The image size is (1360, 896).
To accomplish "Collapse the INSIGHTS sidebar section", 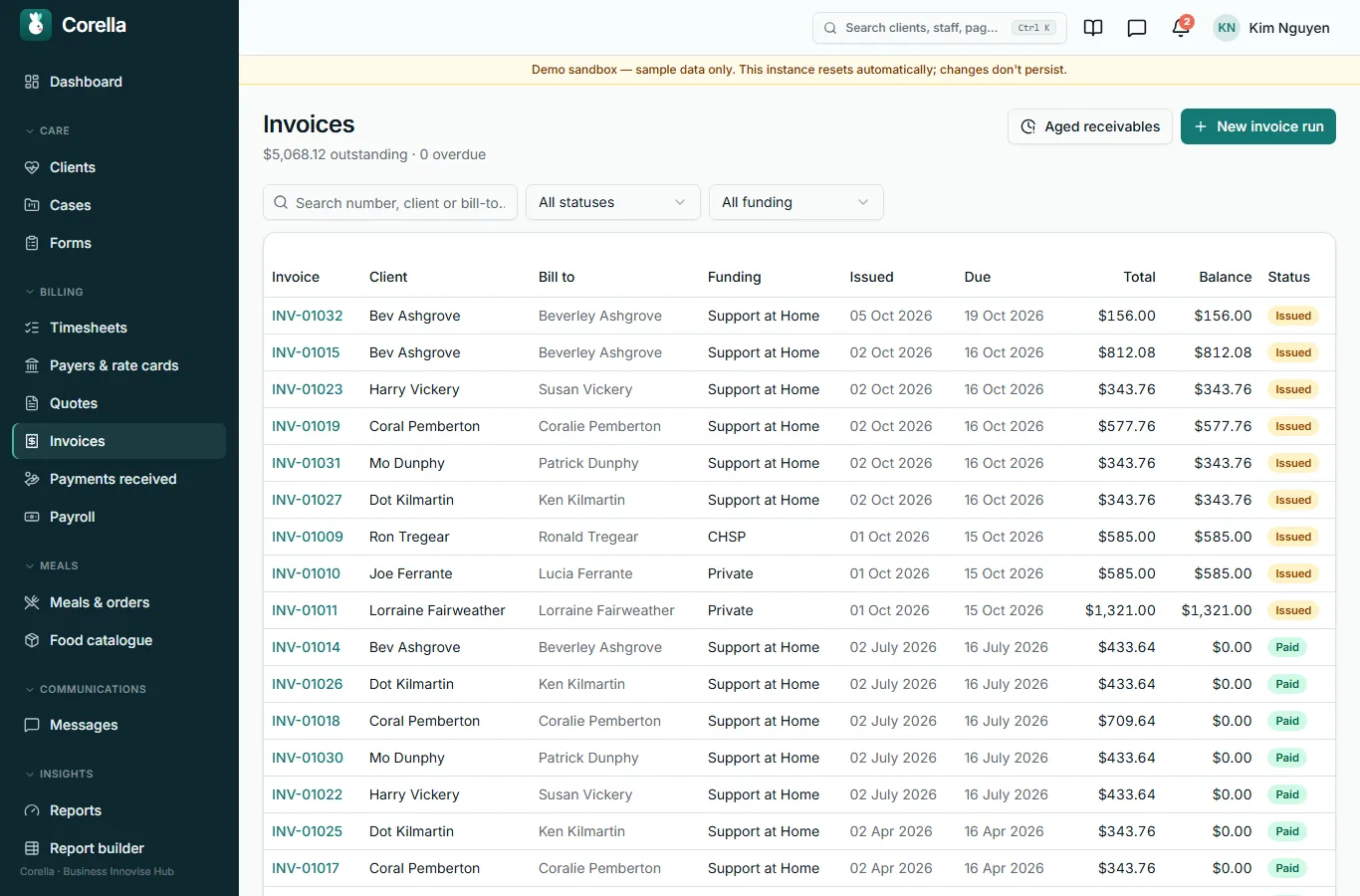I will pyautogui.click(x=59, y=774).
